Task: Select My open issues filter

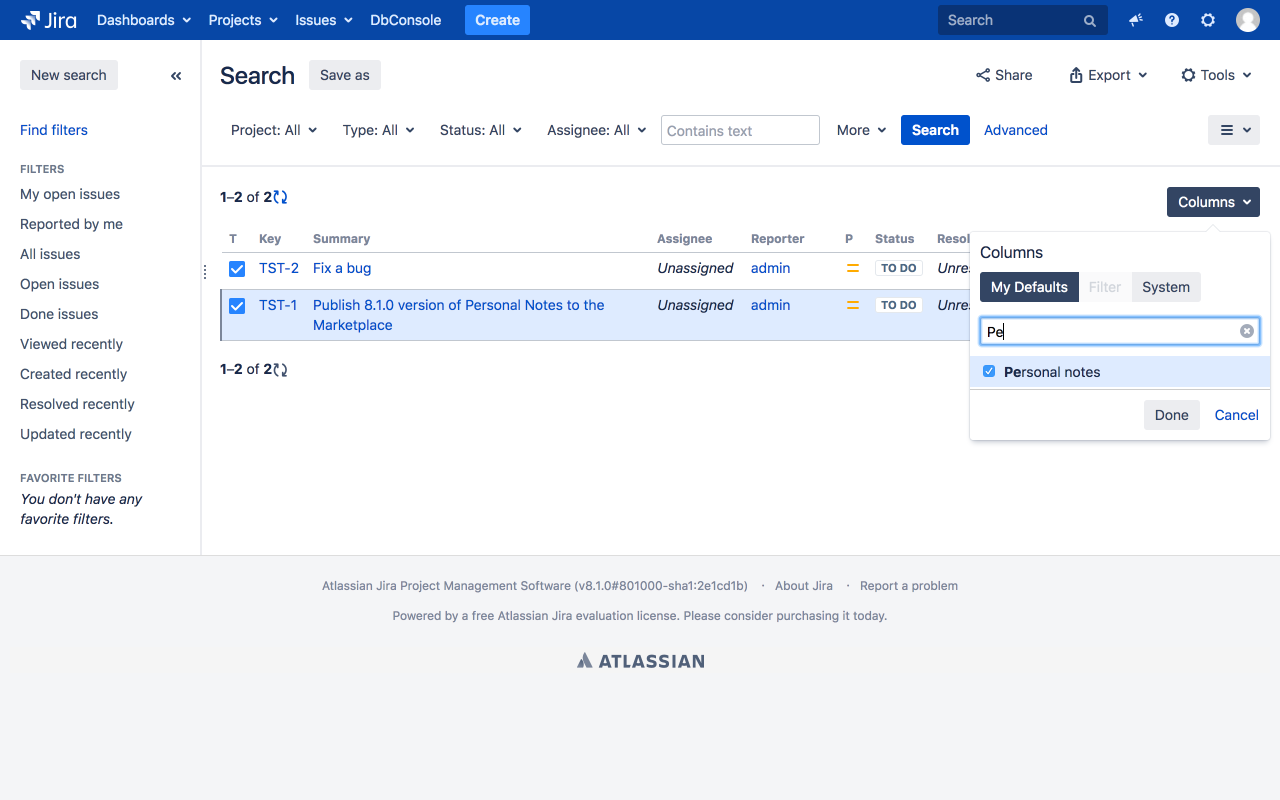Action: (70, 194)
